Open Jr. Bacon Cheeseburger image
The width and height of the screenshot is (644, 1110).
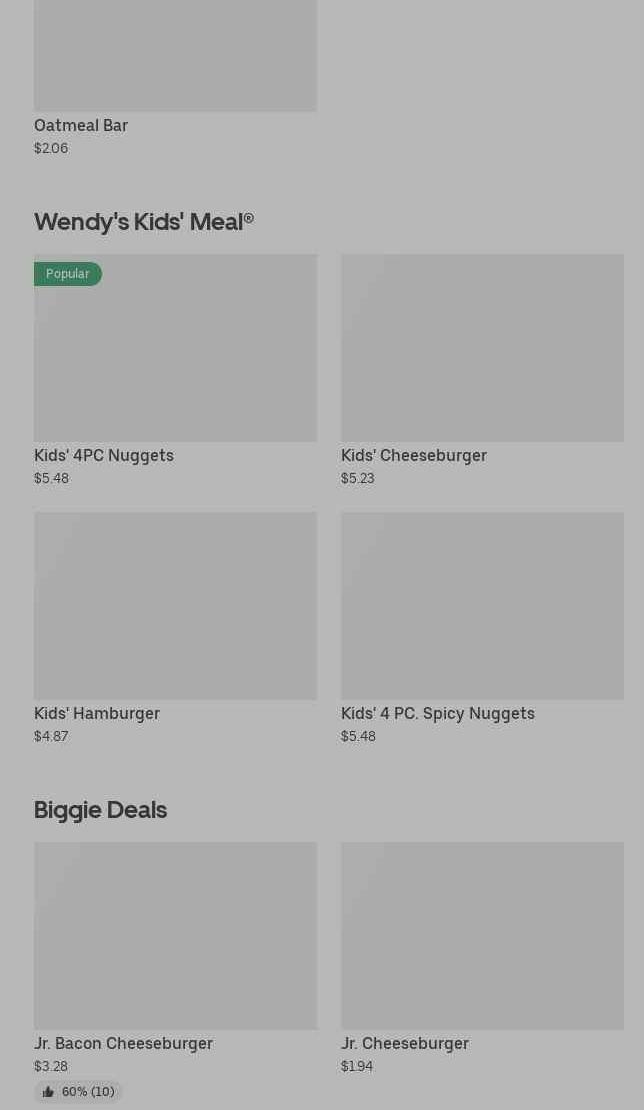[x=176, y=936]
